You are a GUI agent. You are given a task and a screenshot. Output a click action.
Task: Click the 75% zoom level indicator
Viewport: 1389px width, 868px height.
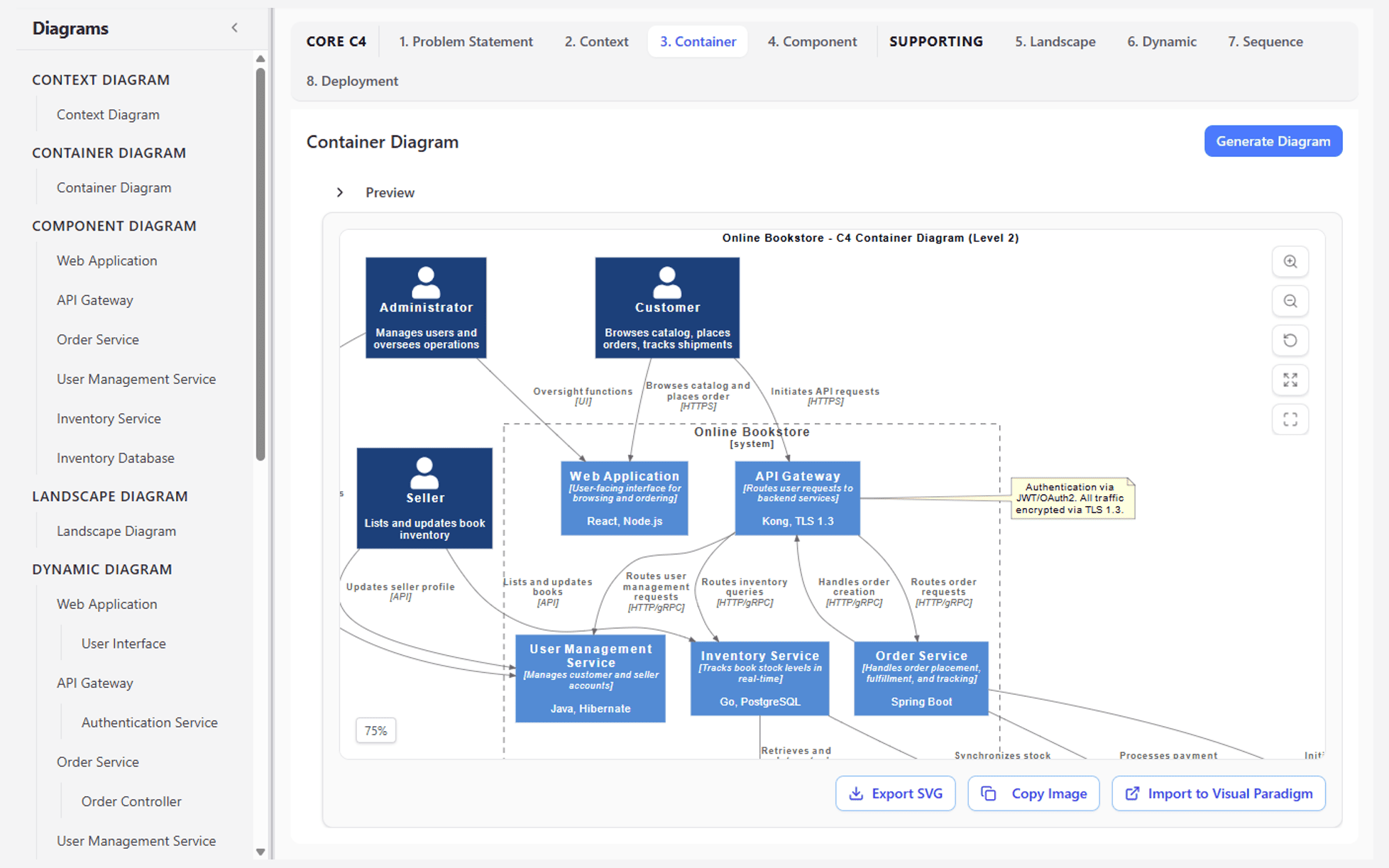click(x=375, y=730)
